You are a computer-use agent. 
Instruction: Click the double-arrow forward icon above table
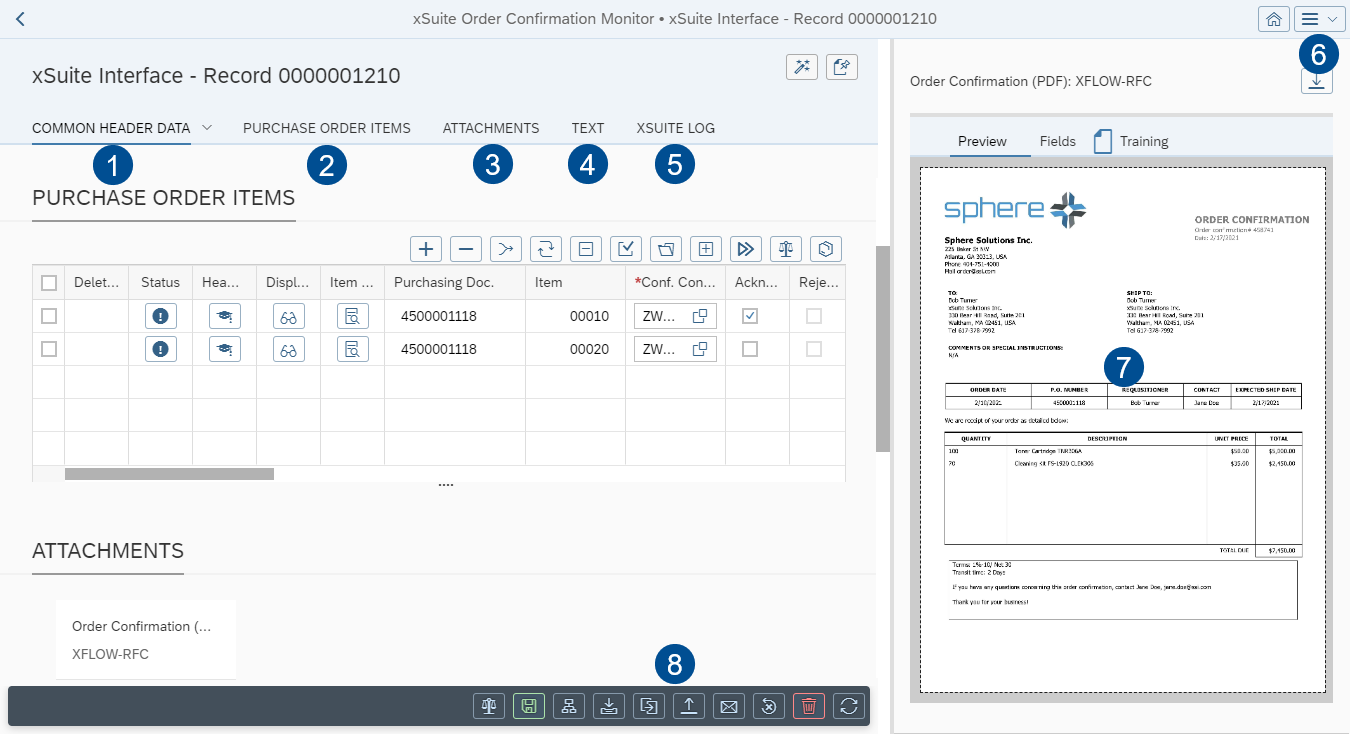click(x=746, y=249)
